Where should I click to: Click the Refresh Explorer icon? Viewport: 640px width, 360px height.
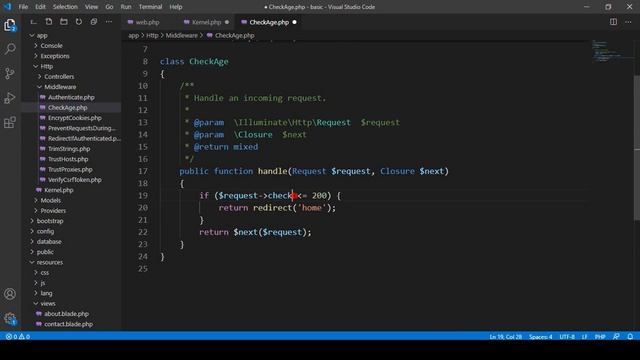click(79, 22)
